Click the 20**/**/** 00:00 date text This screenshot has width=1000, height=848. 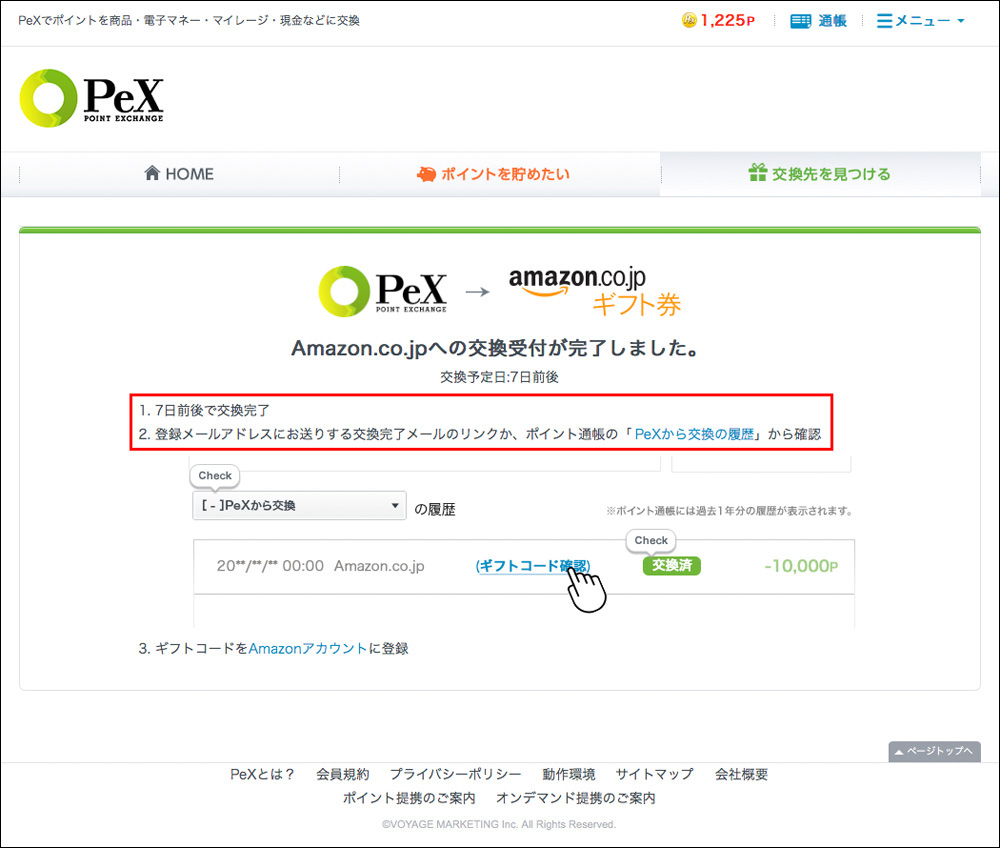(270, 566)
